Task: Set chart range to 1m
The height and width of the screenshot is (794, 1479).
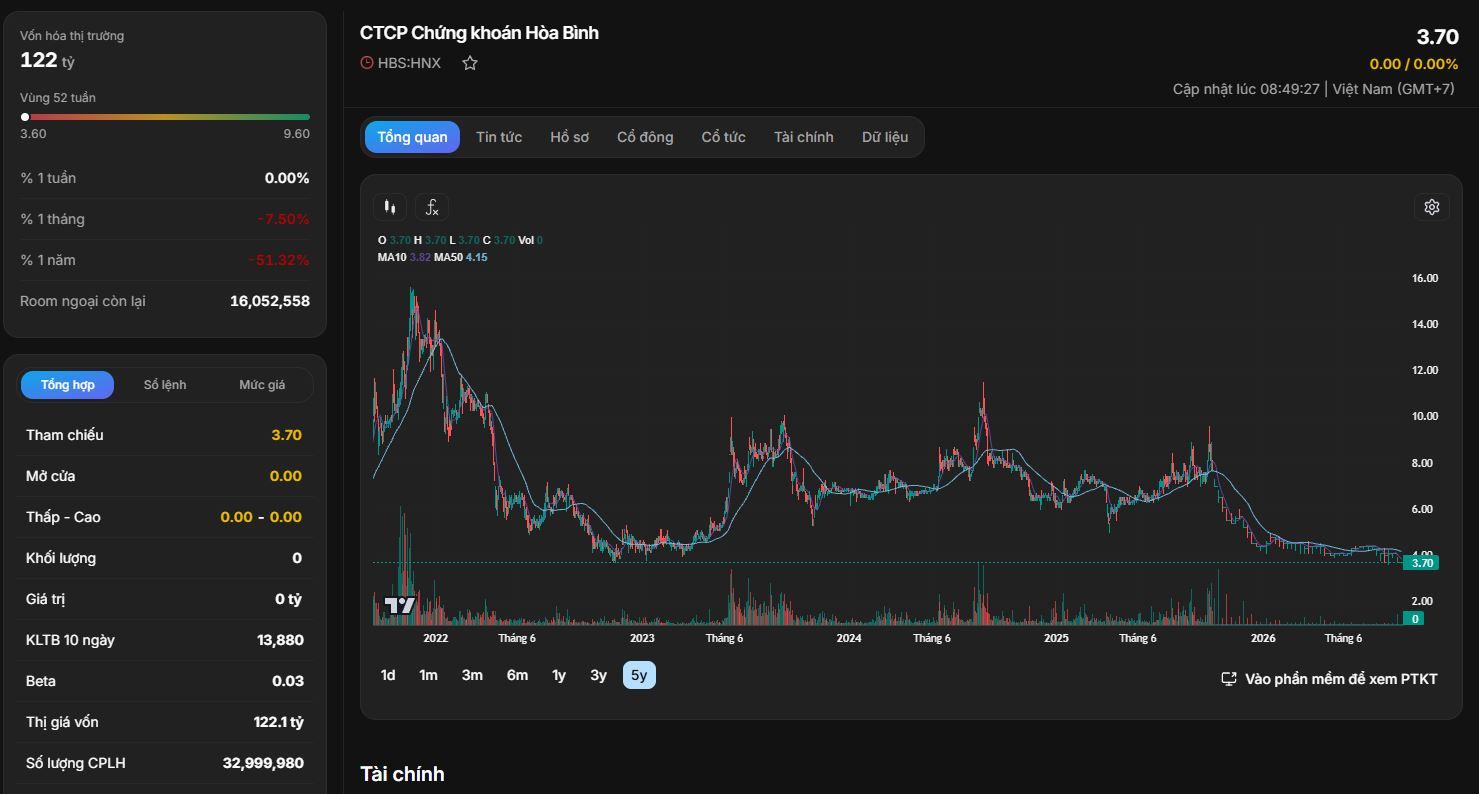Action: tap(428, 676)
